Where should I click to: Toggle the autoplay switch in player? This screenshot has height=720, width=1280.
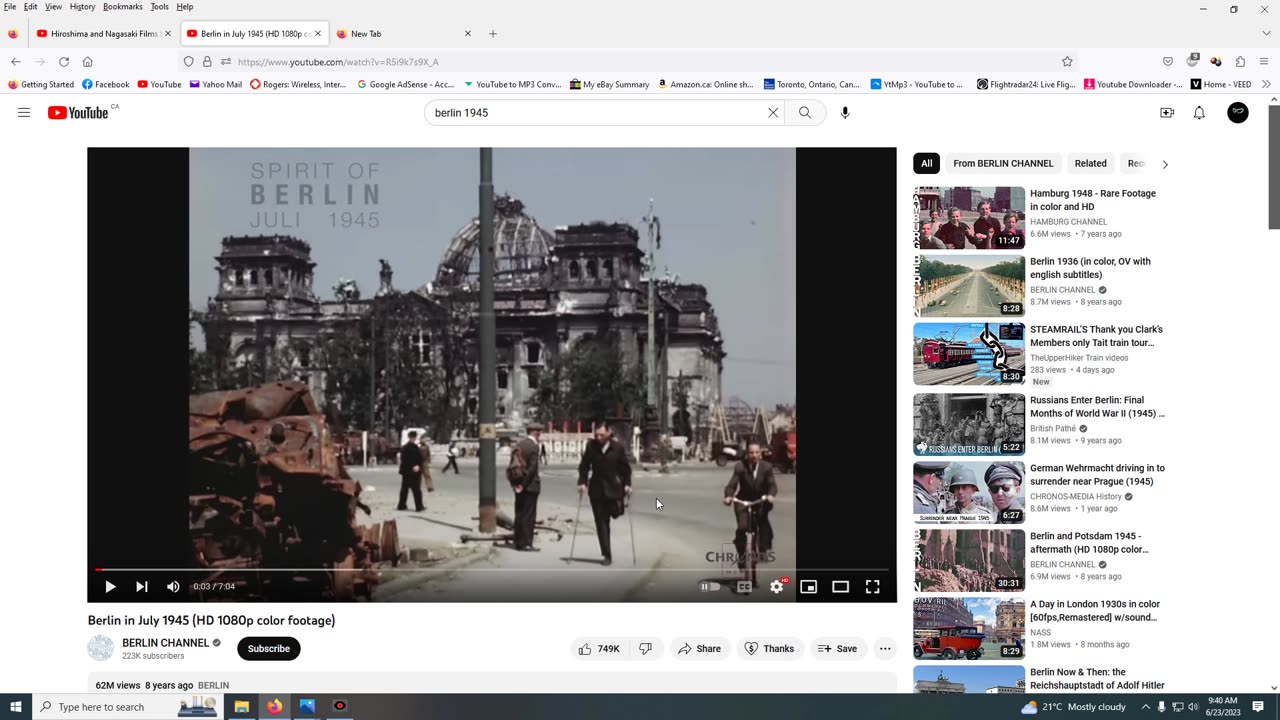(x=710, y=587)
